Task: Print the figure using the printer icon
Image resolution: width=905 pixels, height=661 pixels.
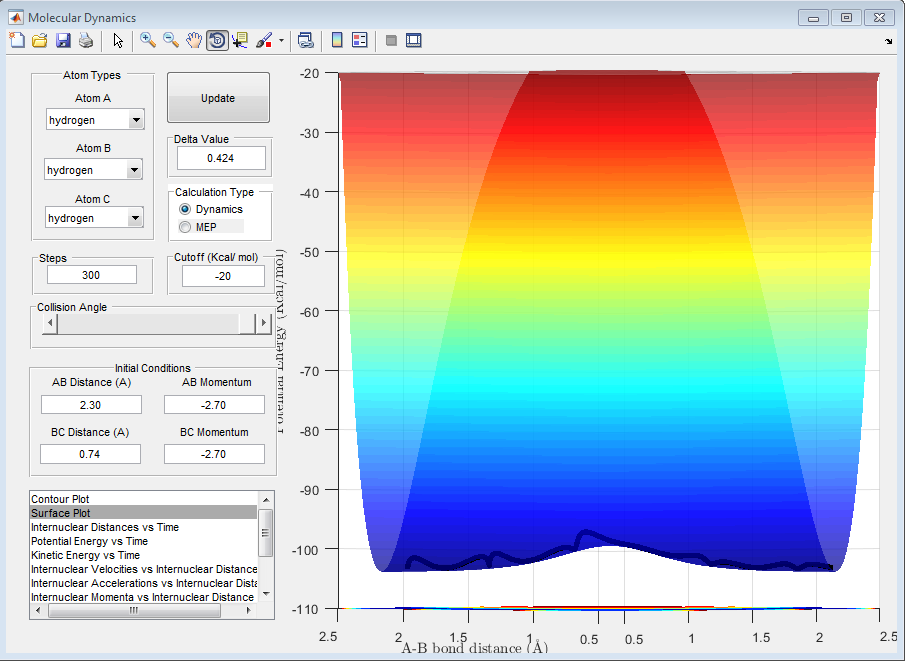Action: point(86,40)
